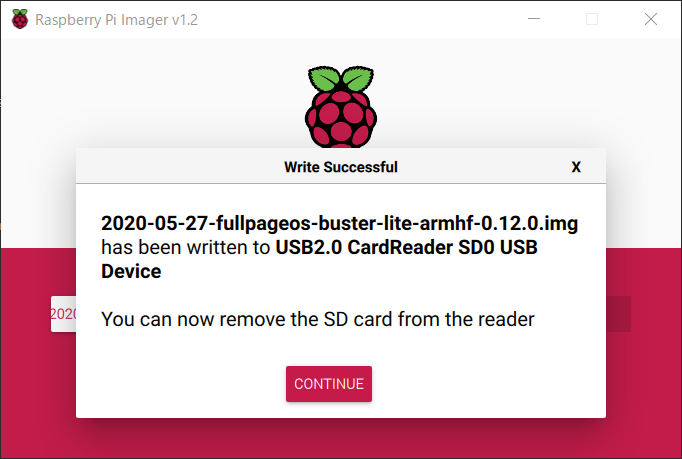
Task: Maximize the Raspberry Pi Imager window
Action: (x=592, y=19)
